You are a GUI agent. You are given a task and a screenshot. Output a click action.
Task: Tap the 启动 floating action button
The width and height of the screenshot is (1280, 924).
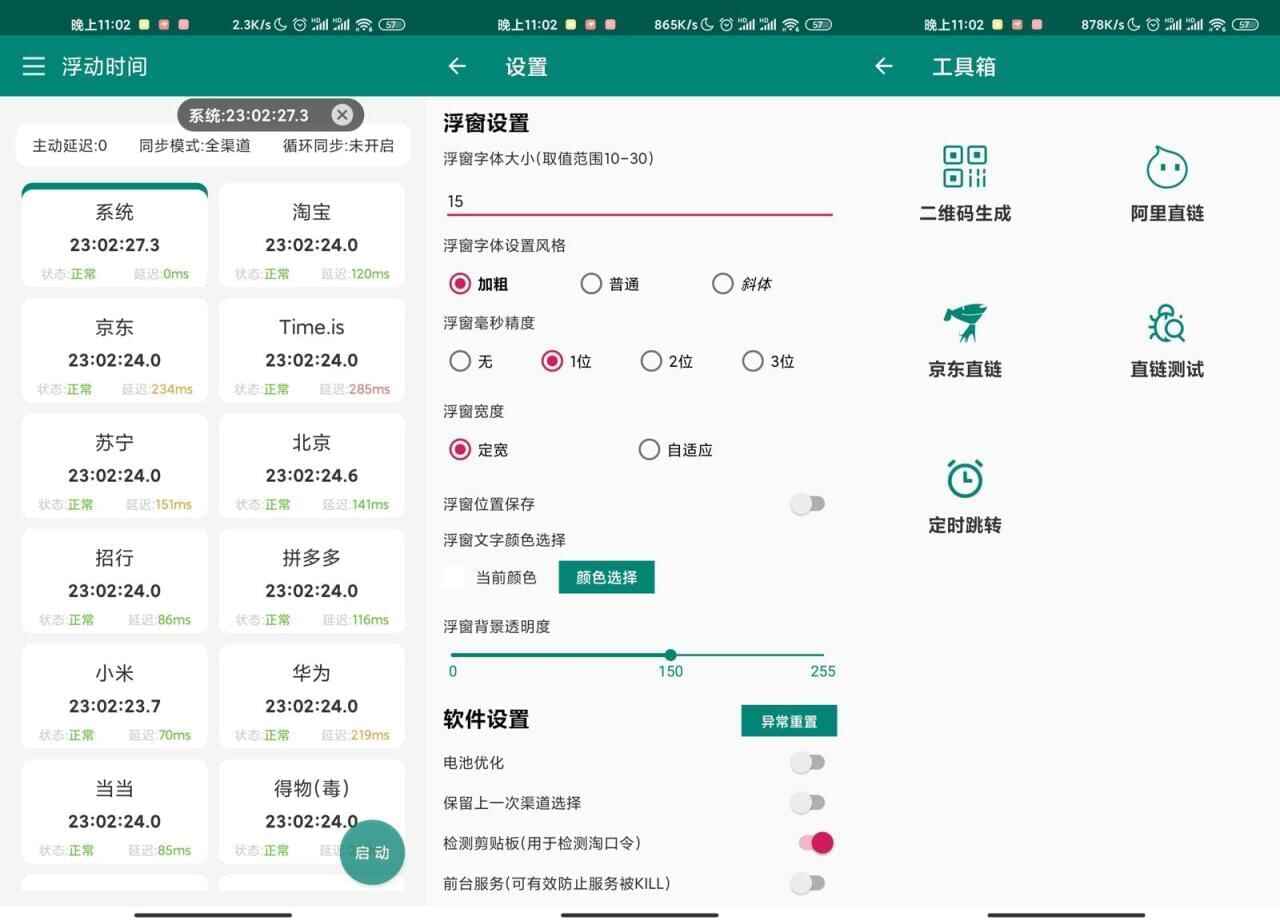(x=372, y=853)
